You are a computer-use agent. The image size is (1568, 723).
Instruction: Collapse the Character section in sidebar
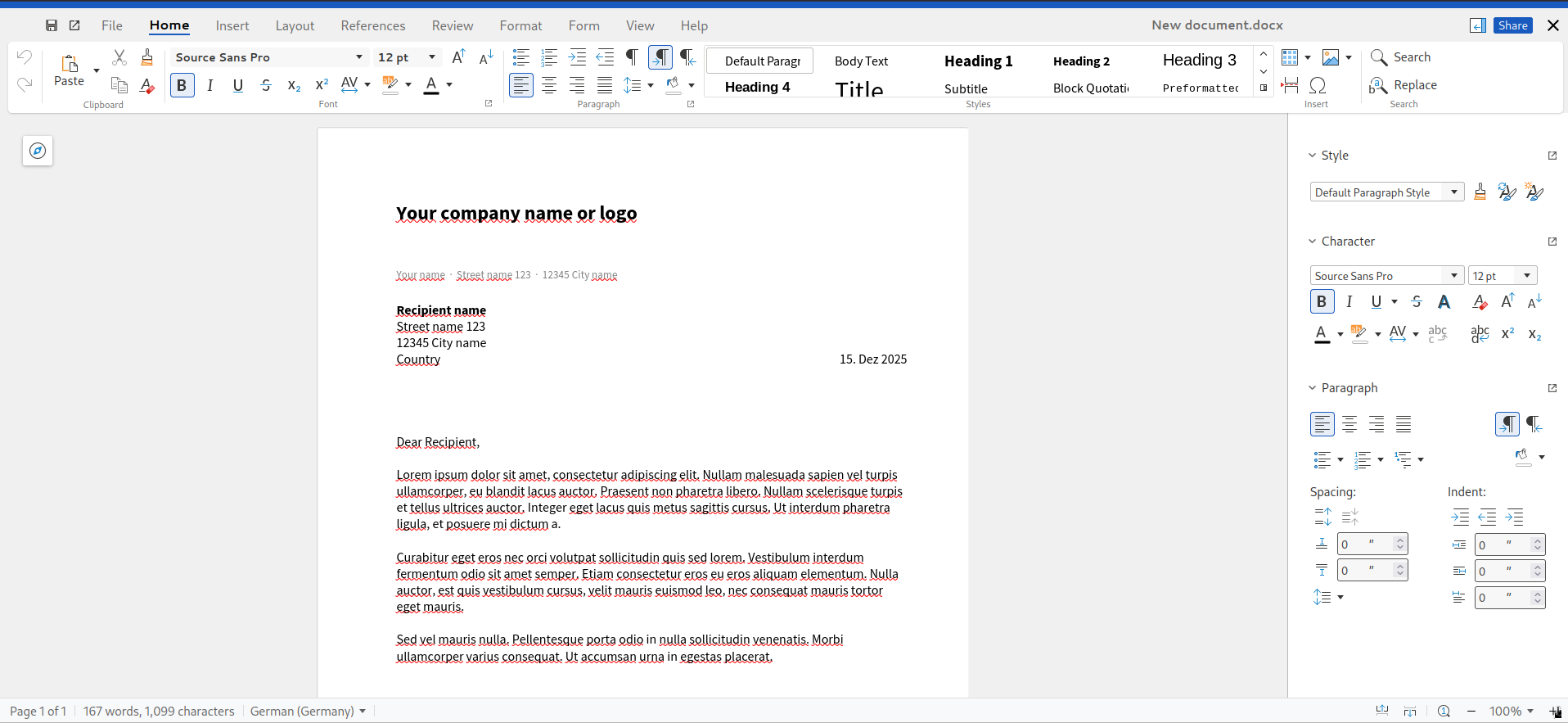pyautogui.click(x=1313, y=242)
